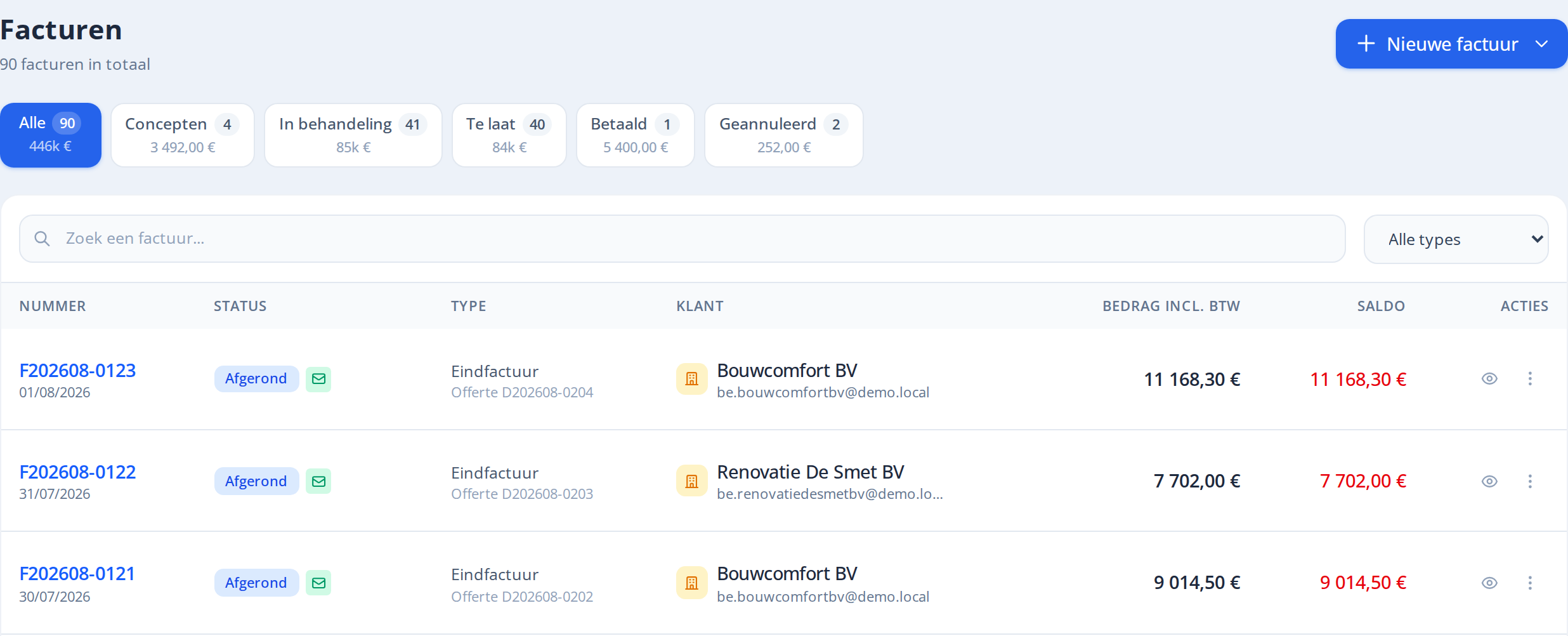Click the date 01/08/2026

click(55, 393)
